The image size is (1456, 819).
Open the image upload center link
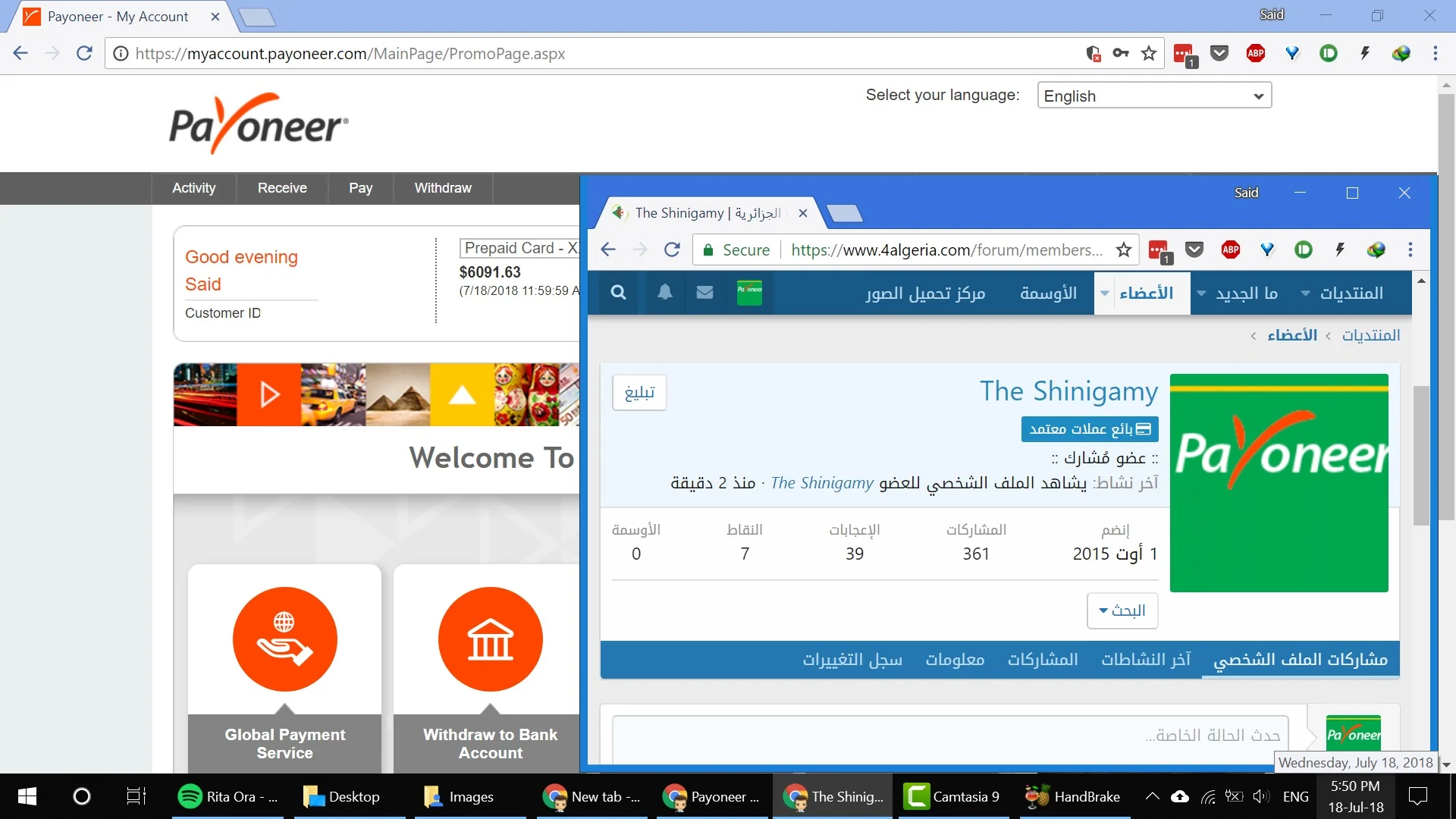click(x=925, y=293)
